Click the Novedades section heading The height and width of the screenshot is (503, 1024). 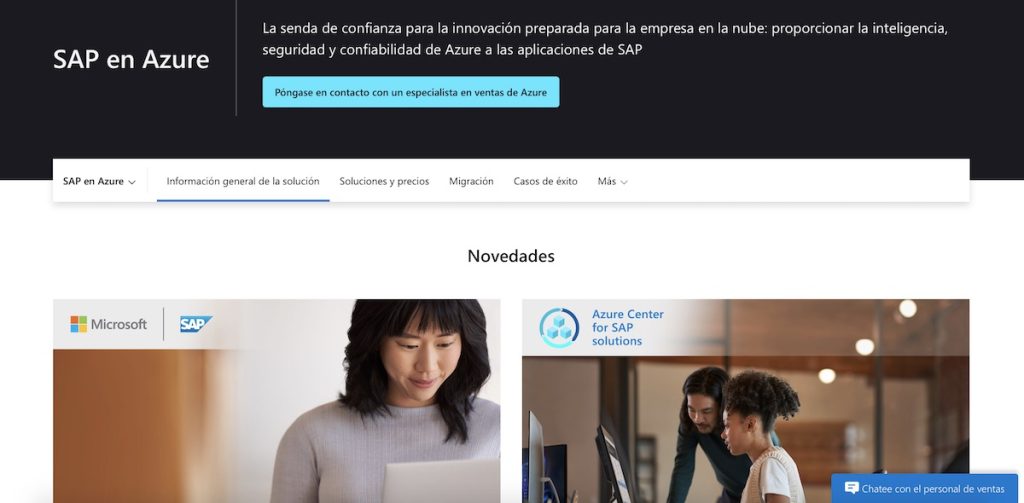pyautogui.click(x=511, y=256)
